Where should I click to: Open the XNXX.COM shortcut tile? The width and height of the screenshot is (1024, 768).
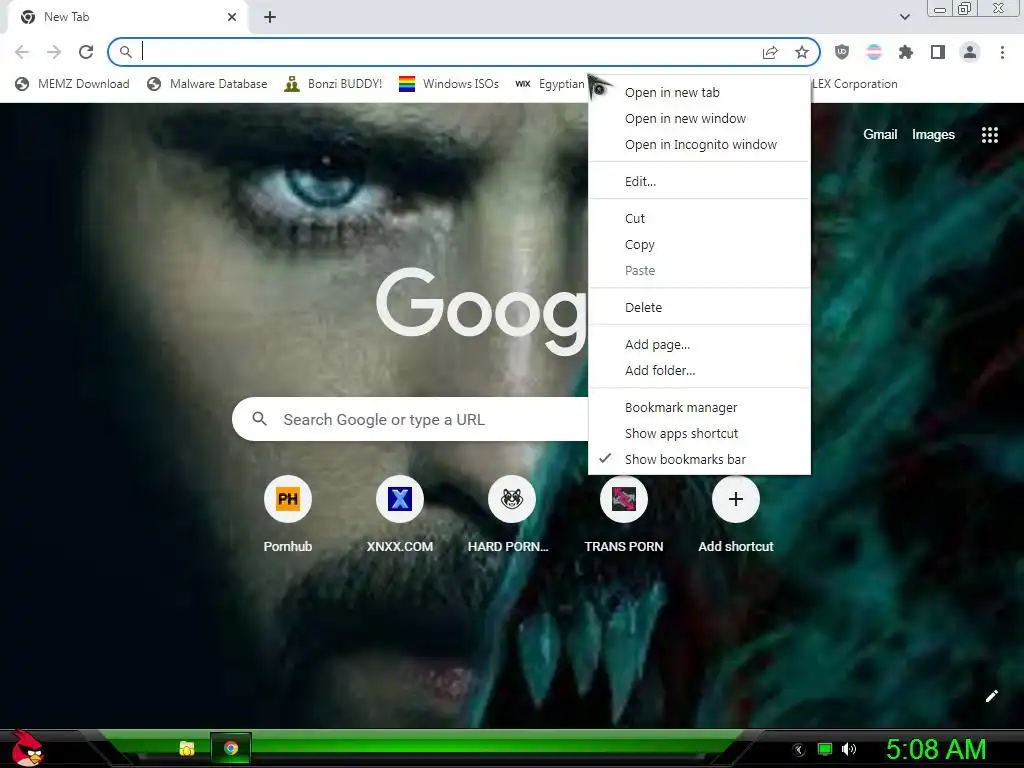400,515
